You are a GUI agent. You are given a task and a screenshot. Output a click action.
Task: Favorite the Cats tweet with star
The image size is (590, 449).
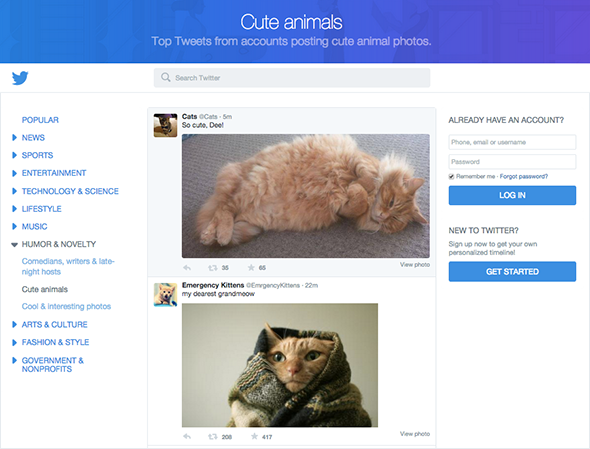(251, 268)
